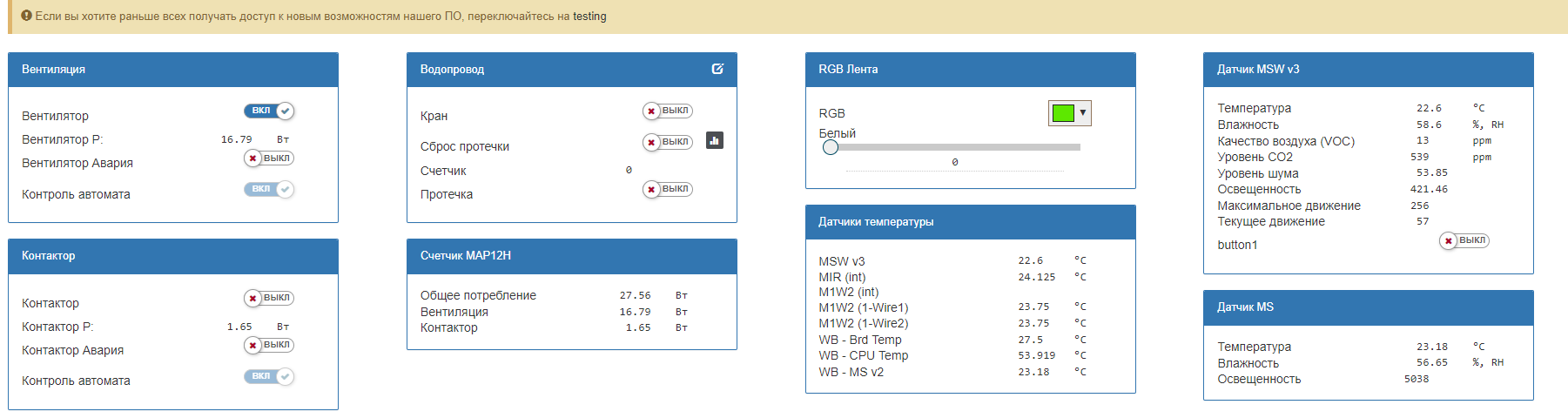The height and width of the screenshot is (418, 1568).
Task: Click the warning icon in the testing banner
Action: tap(26, 16)
